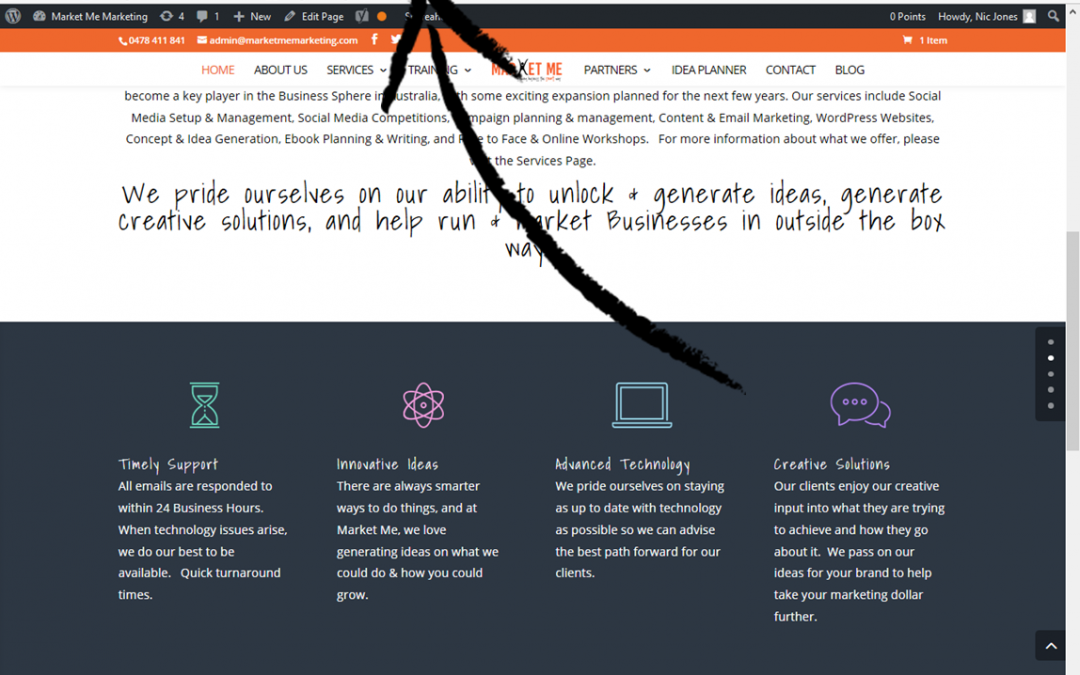Open the New content menu label
Image resolution: width=1080 pixels, height=675 pixels.
coord(260,16)
